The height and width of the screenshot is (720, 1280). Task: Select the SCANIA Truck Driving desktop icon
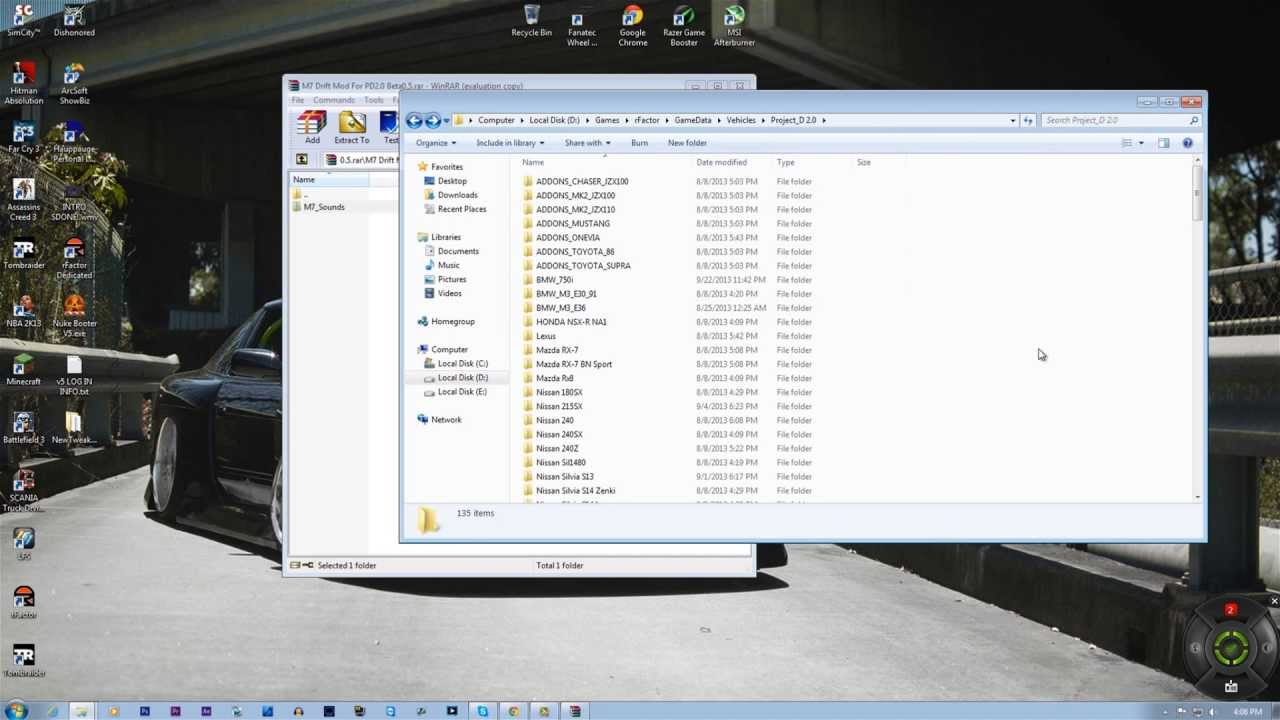(24, 490)
